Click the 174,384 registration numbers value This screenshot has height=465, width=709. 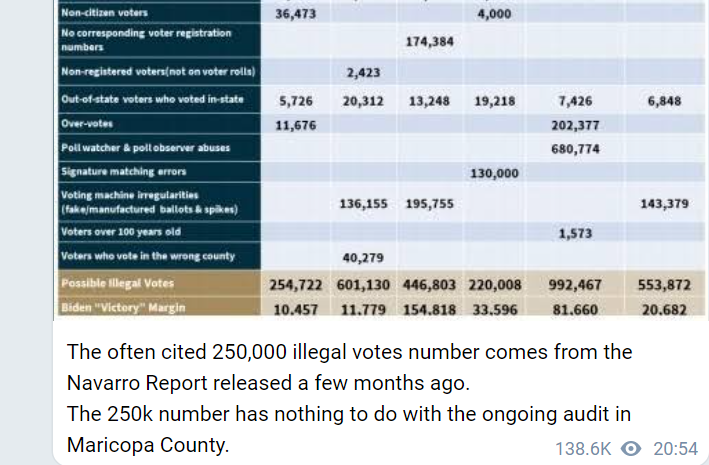point(430,42)
